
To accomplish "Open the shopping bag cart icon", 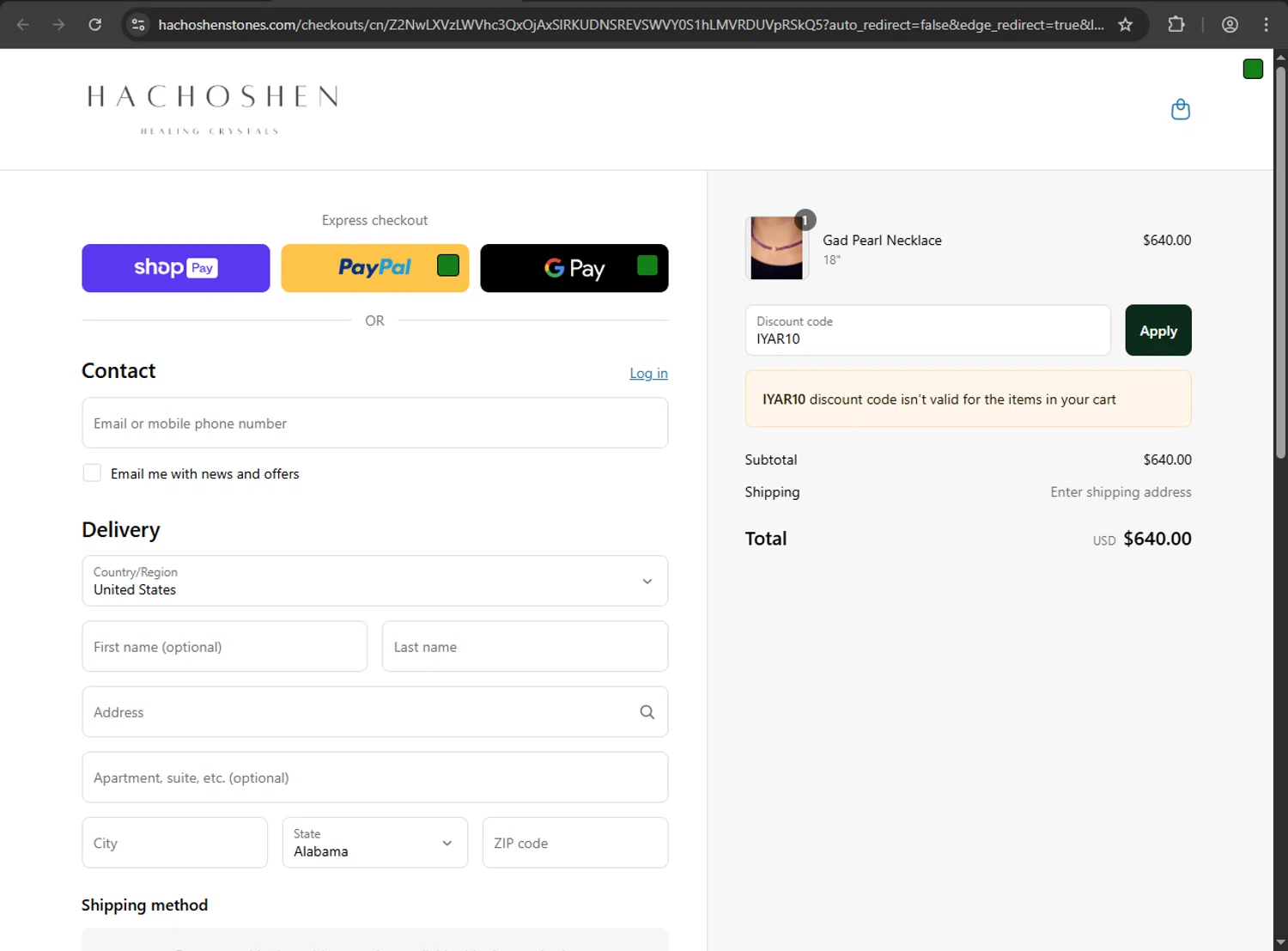I will click(1181, 109).
